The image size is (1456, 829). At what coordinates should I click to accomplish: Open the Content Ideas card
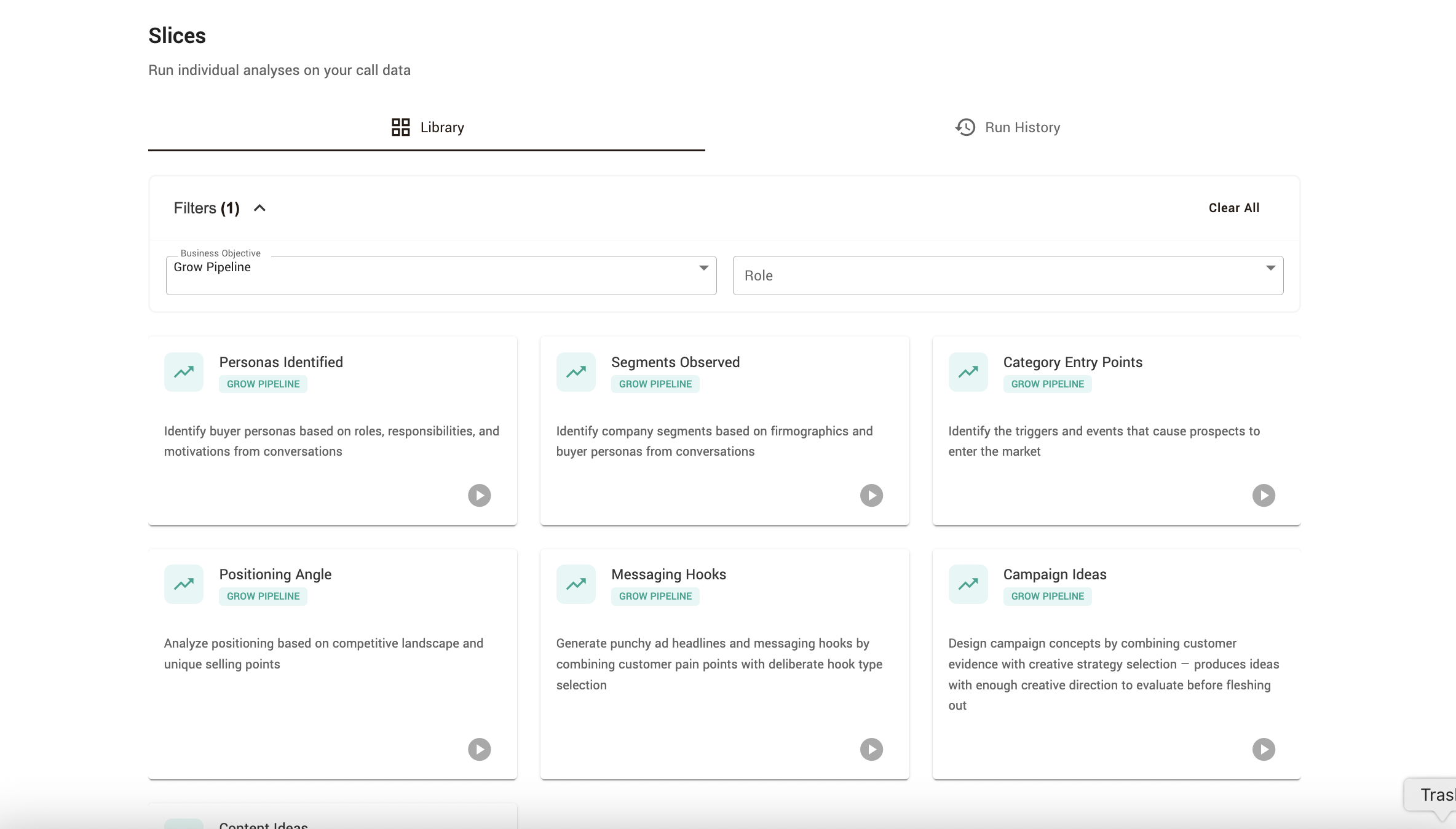tap(333, 817)
